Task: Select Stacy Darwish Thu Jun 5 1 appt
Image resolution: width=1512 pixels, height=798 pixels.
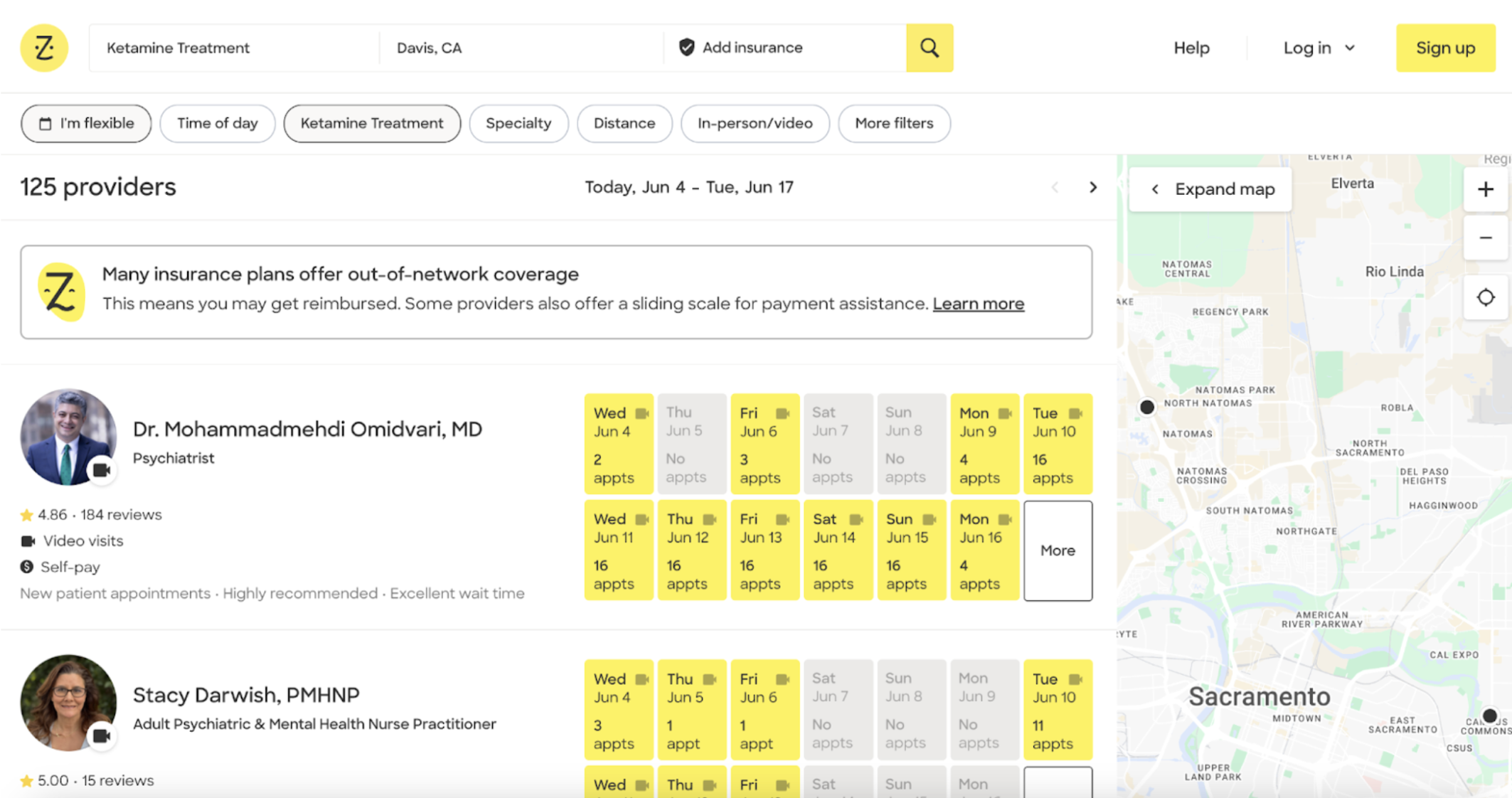Action: point(692,710)
